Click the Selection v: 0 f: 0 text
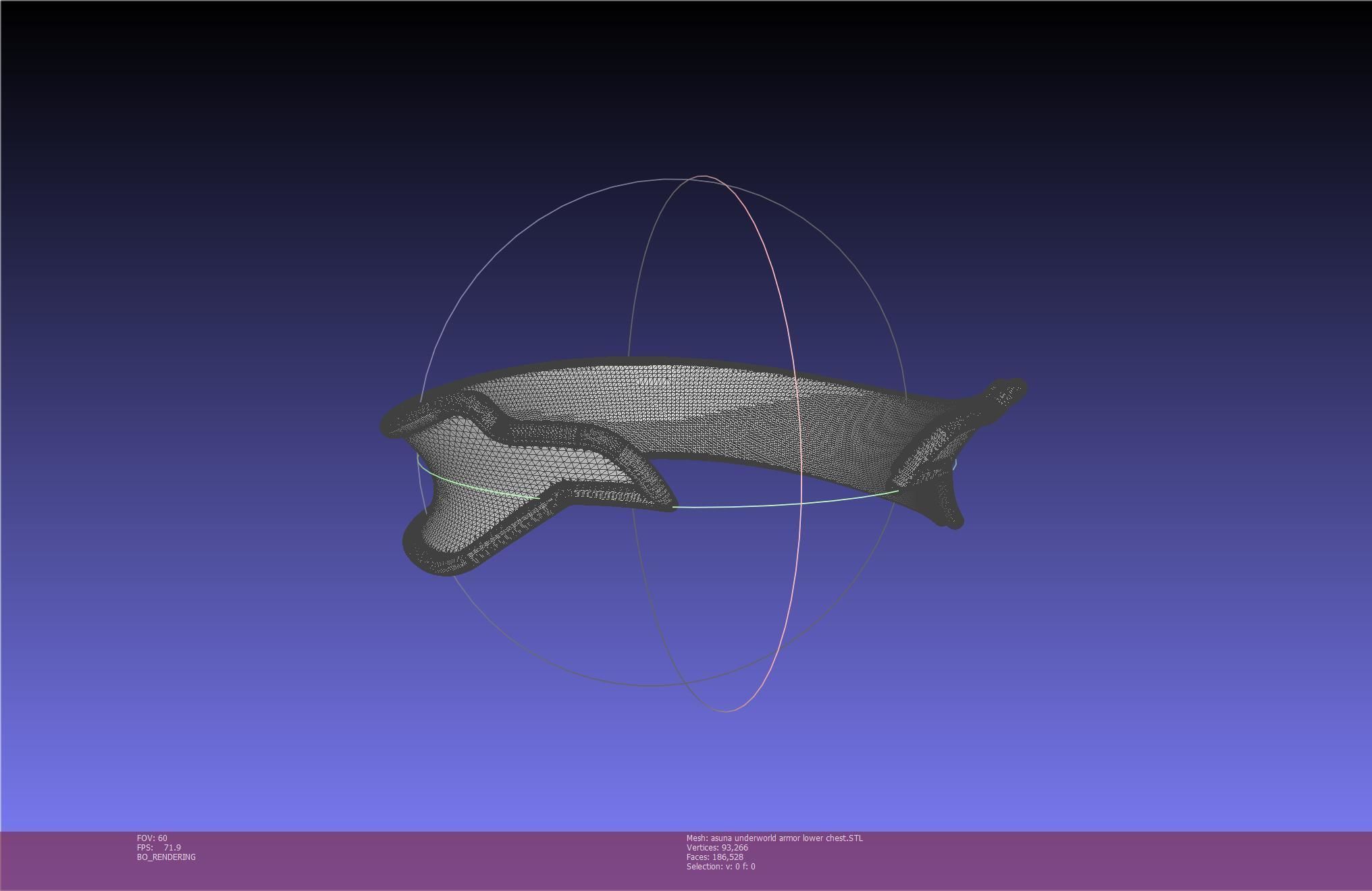1372x891 pixels. (720, 866)
